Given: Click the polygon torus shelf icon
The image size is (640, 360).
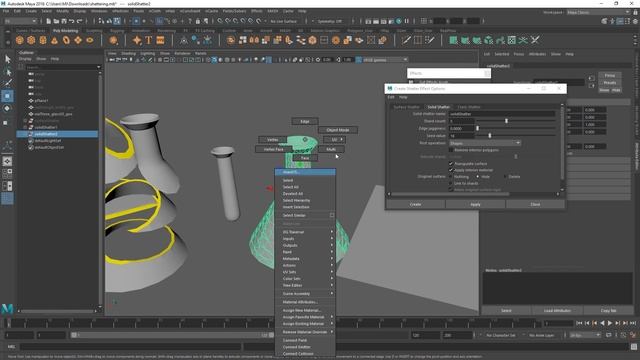Looking at the screenshot, I should point(66,40).
